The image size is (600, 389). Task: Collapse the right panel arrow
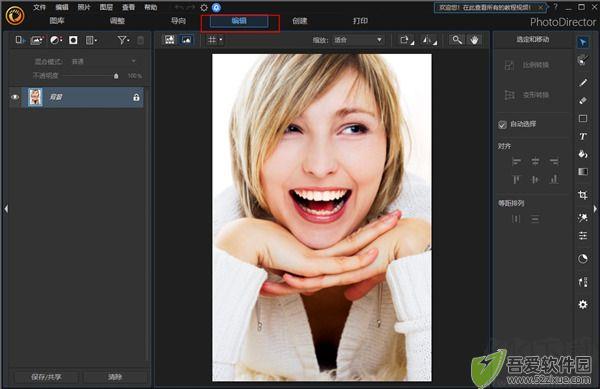[x=595, y=209]
